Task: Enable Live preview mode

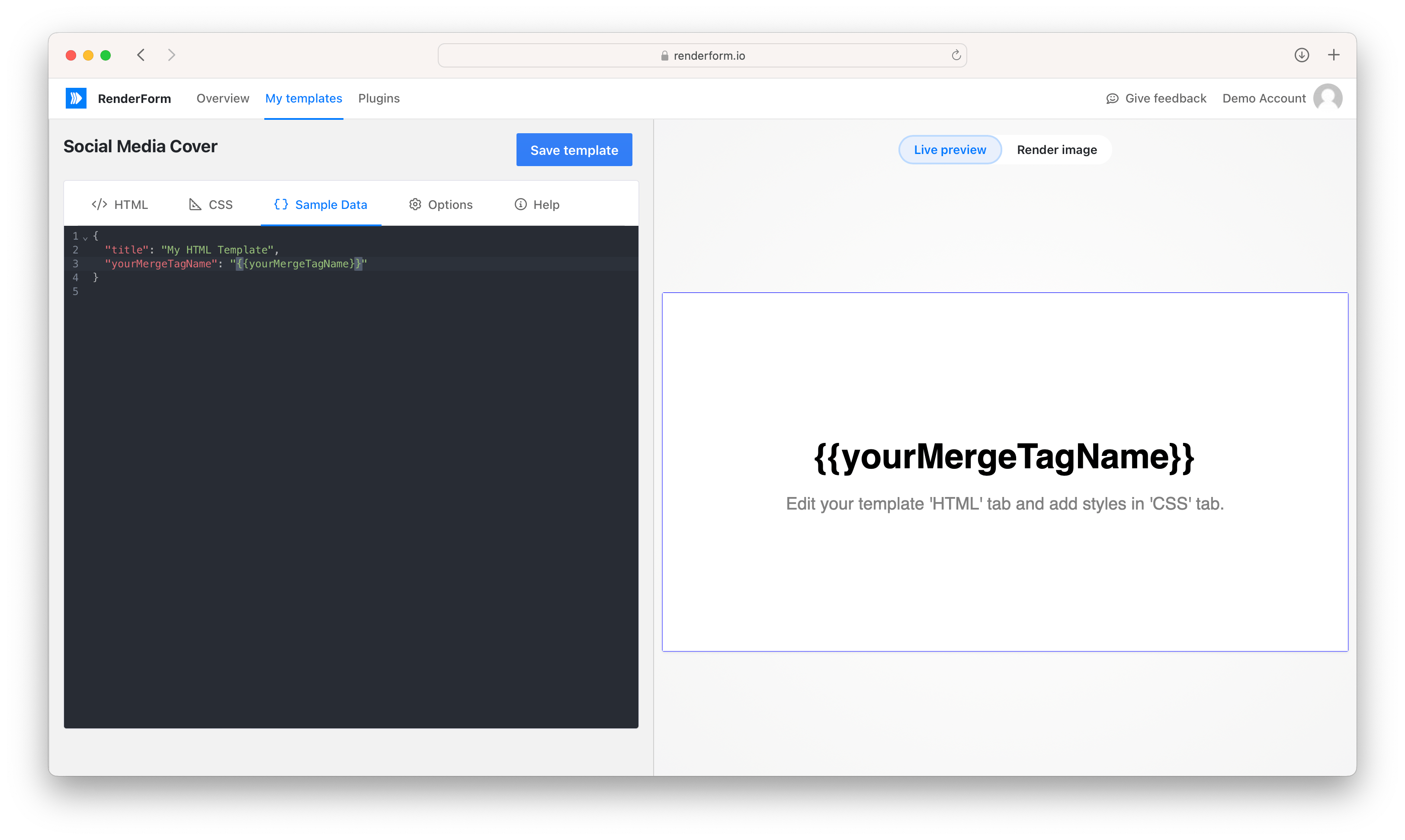Action: pos(949,149)
